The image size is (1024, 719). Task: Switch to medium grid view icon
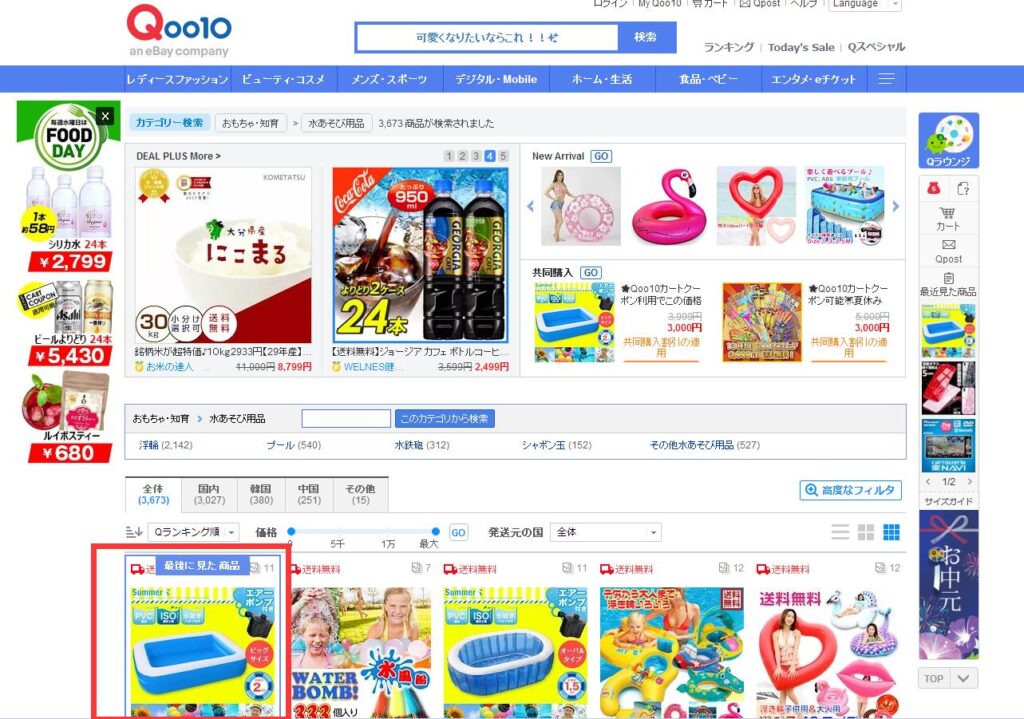tap(866, 532)
